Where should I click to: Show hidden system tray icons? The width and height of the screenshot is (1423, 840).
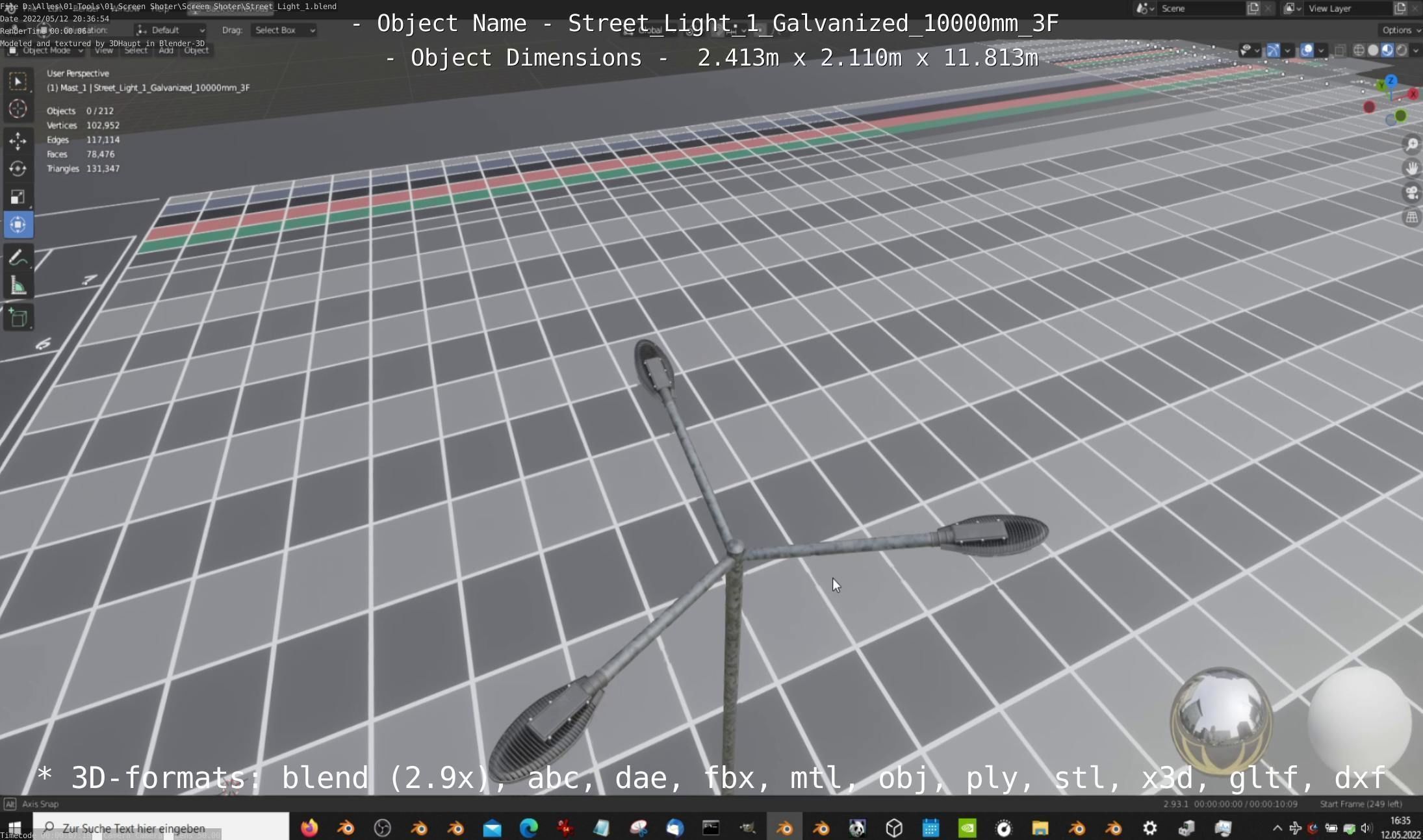click(1277, 828)
